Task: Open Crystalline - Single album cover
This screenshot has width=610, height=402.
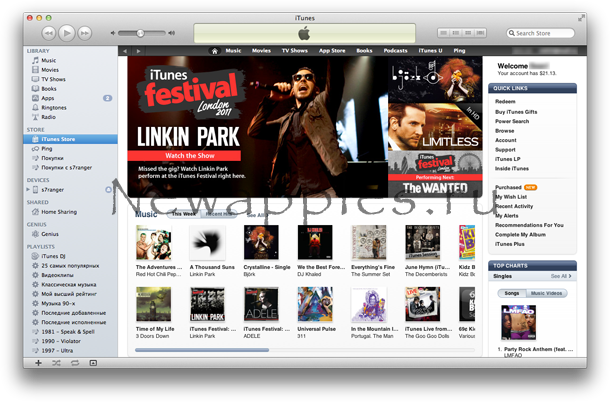Action: [x=261, y=242]
